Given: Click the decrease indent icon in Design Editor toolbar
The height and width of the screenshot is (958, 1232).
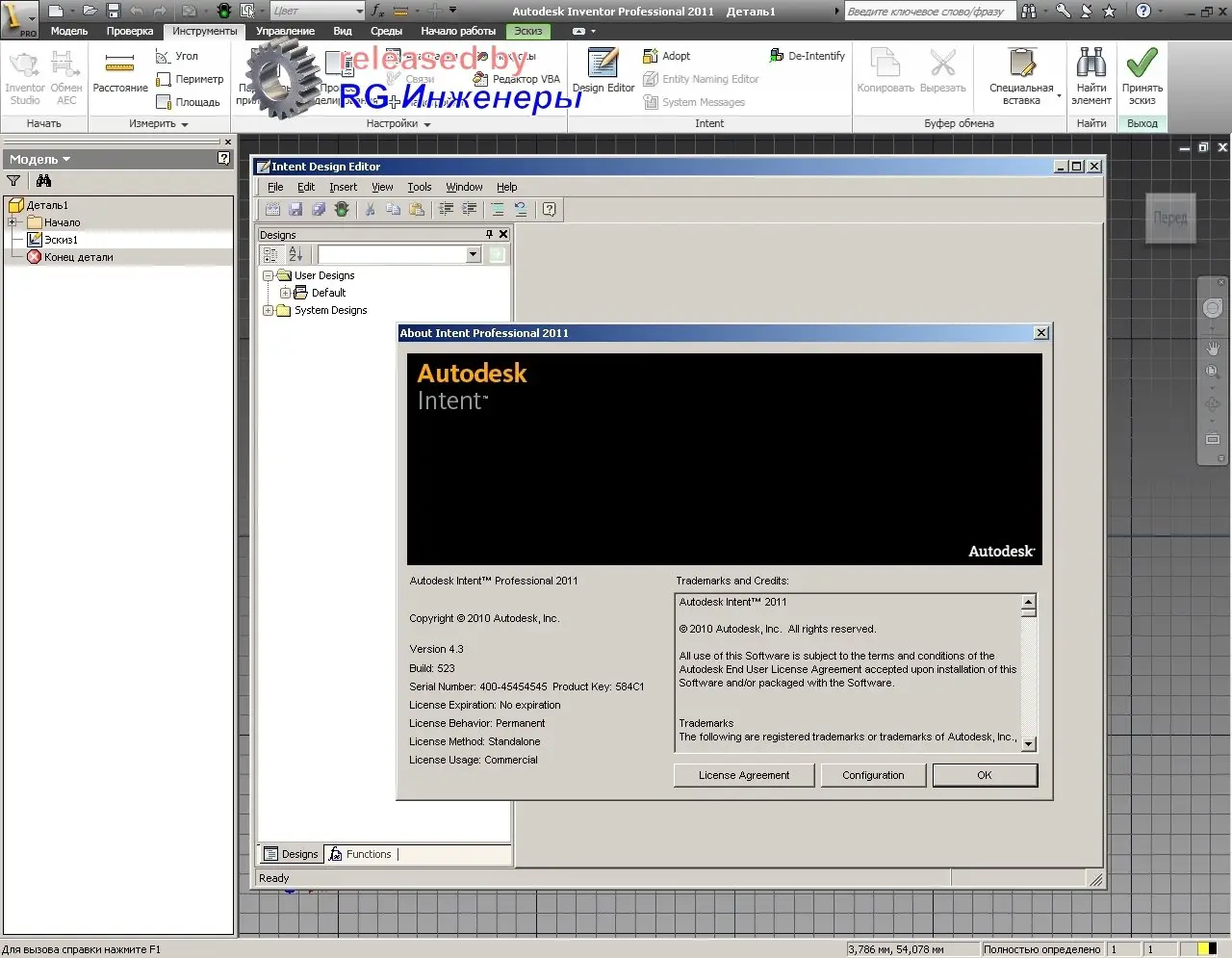Looking at the screenshot, I should [x=447, y=209].
